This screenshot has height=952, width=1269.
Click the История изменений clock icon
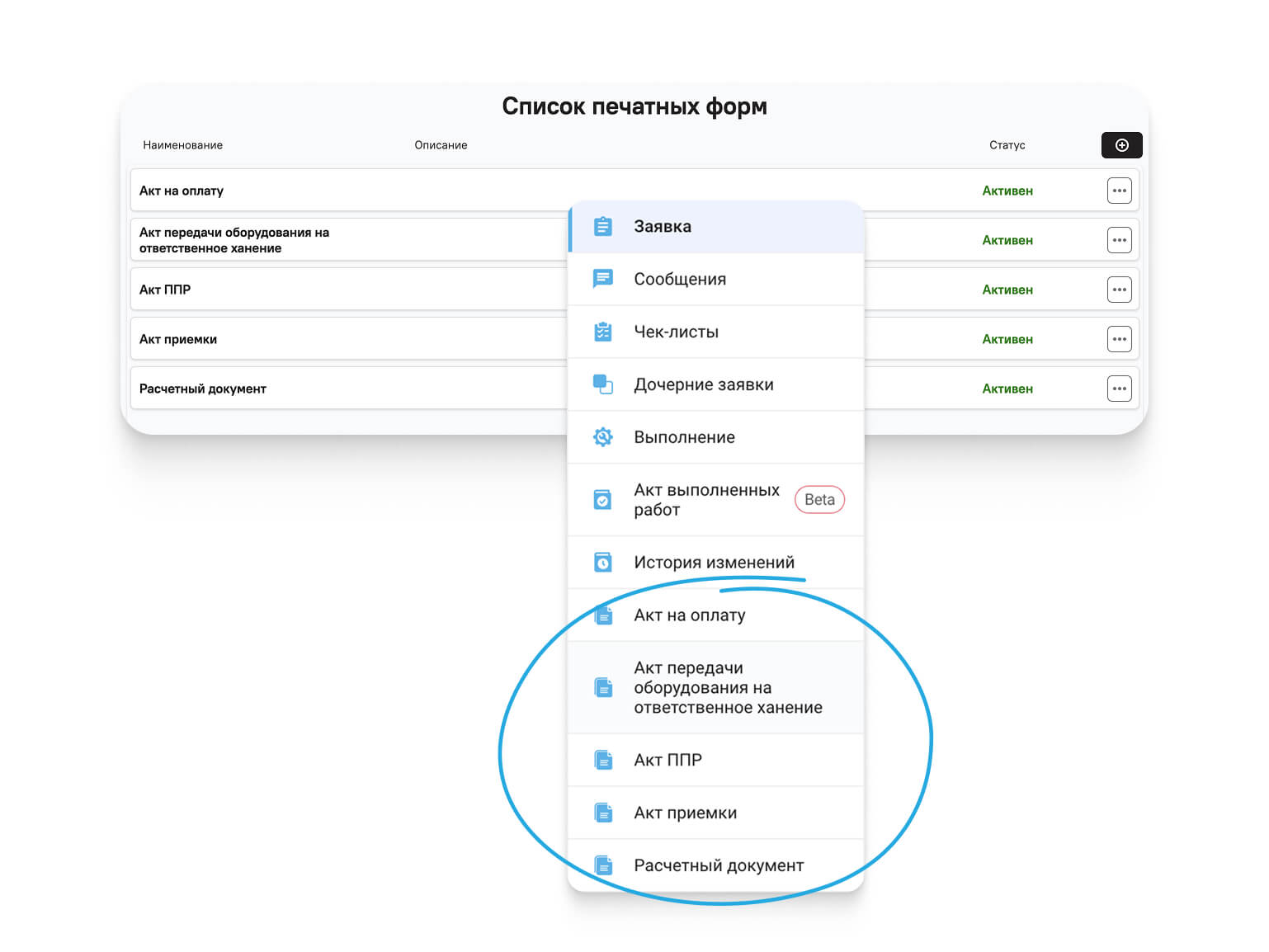(603, 563)
